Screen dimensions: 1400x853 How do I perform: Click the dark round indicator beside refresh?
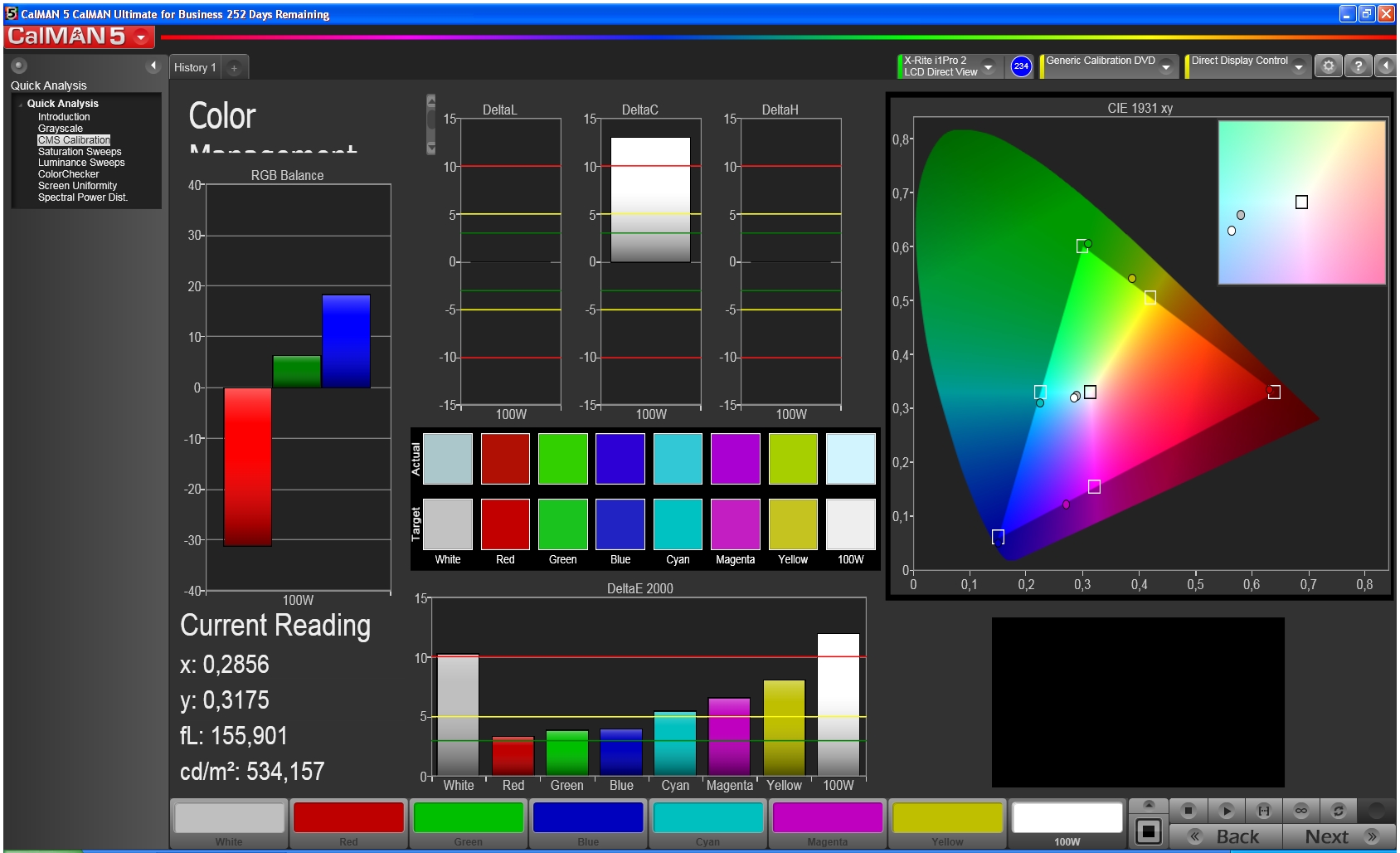pos(1377,811)
